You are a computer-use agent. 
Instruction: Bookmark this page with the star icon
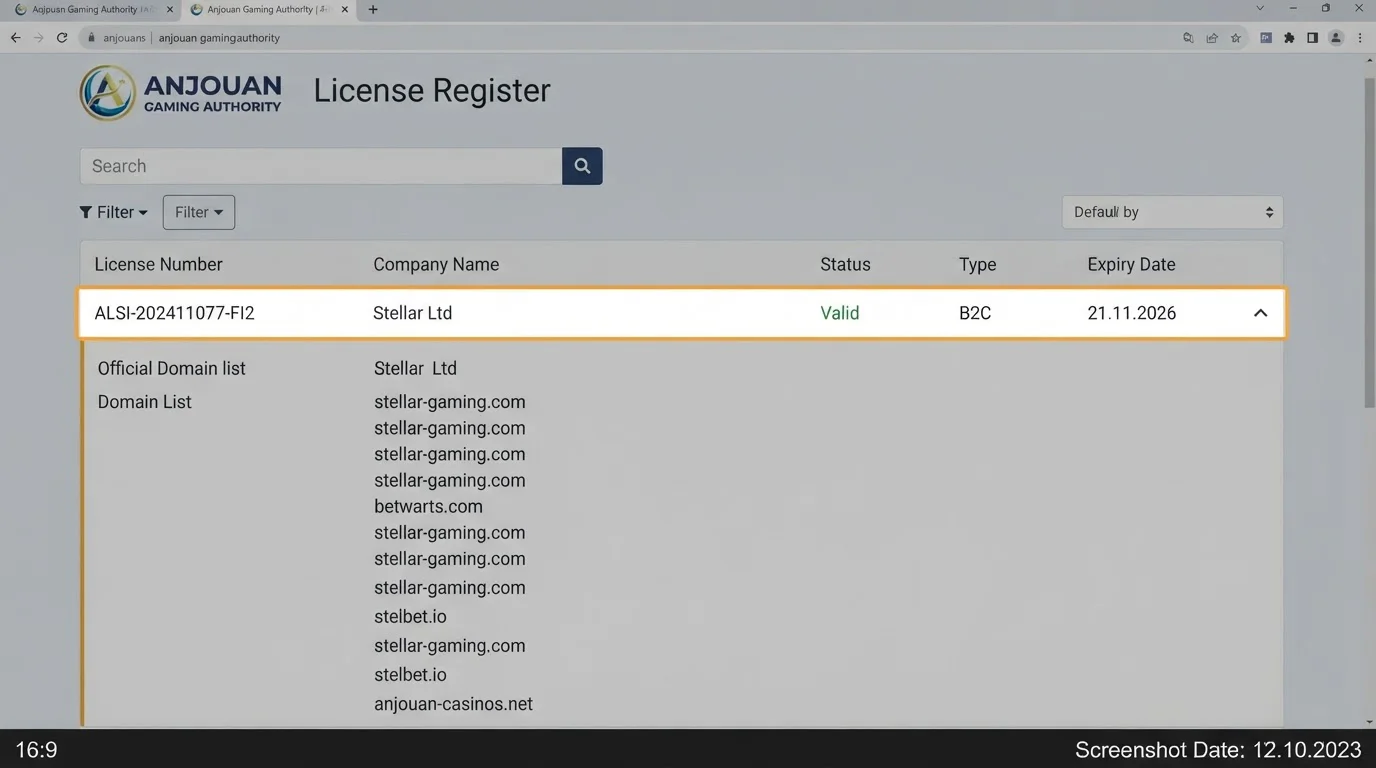coord(1236,38)
